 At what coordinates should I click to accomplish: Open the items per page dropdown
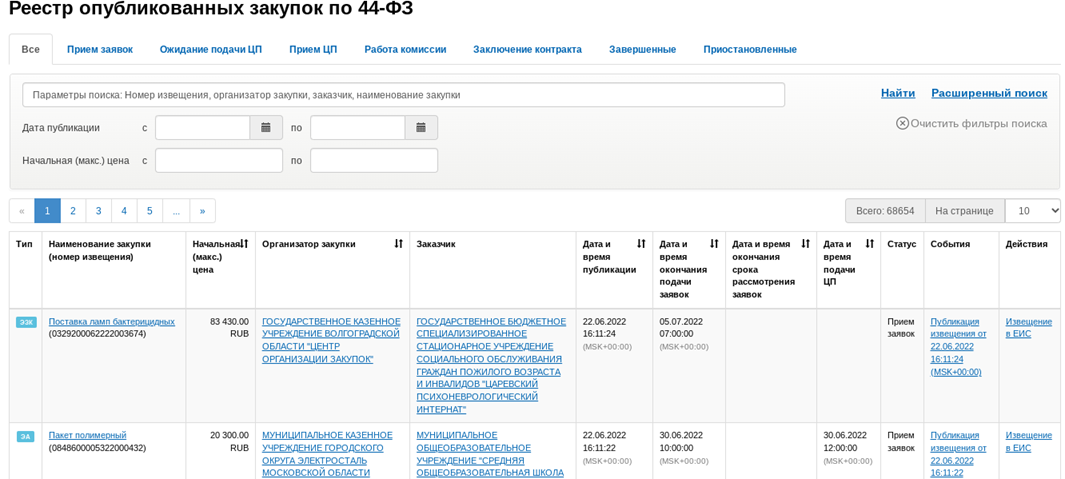point(1032,211)
